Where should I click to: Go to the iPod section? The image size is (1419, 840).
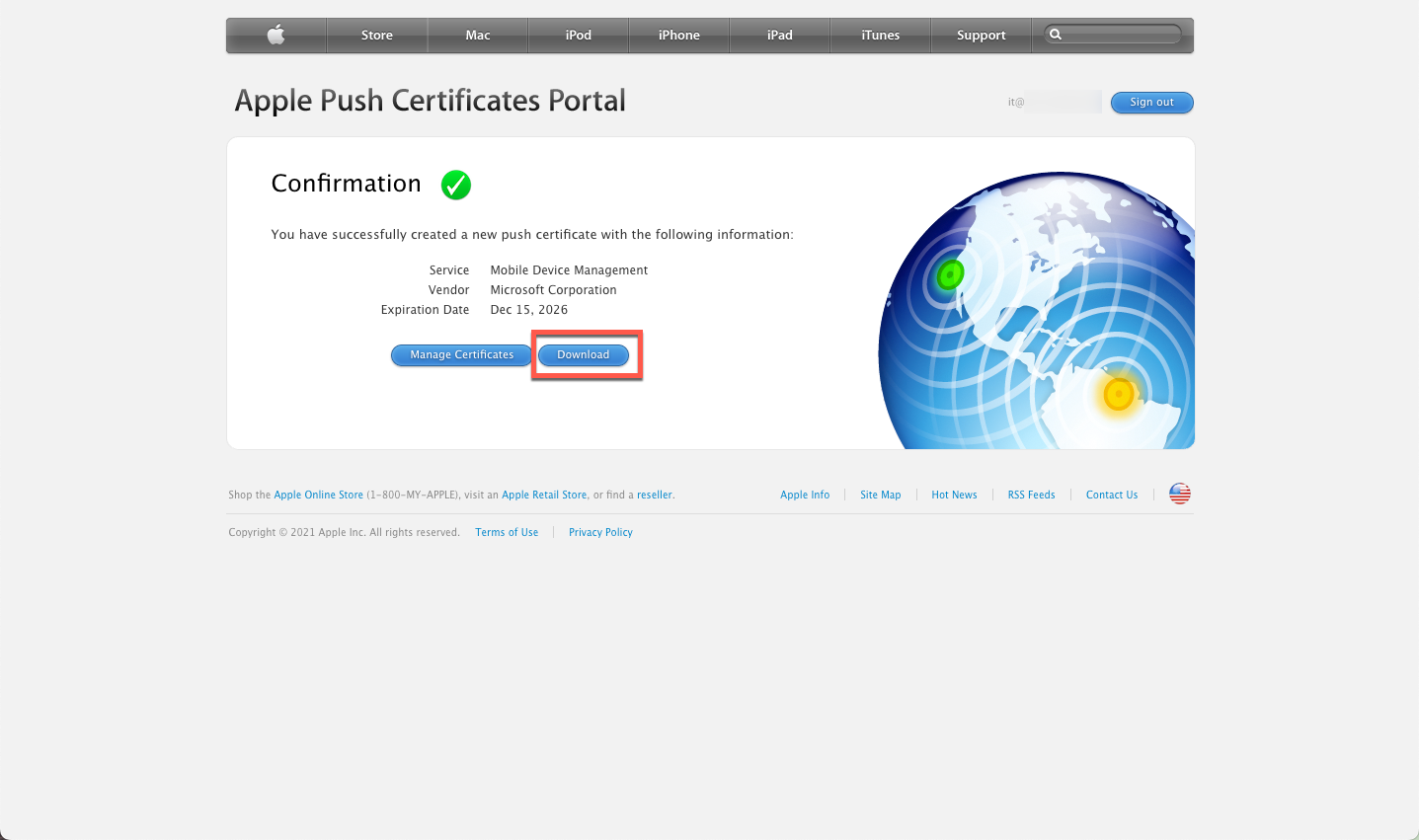pyautogui.click(x=579, y=36)
